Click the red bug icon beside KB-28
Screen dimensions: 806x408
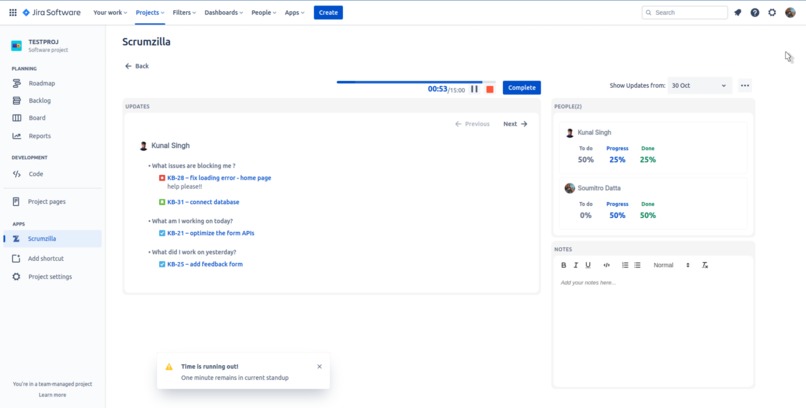(162, 178)
